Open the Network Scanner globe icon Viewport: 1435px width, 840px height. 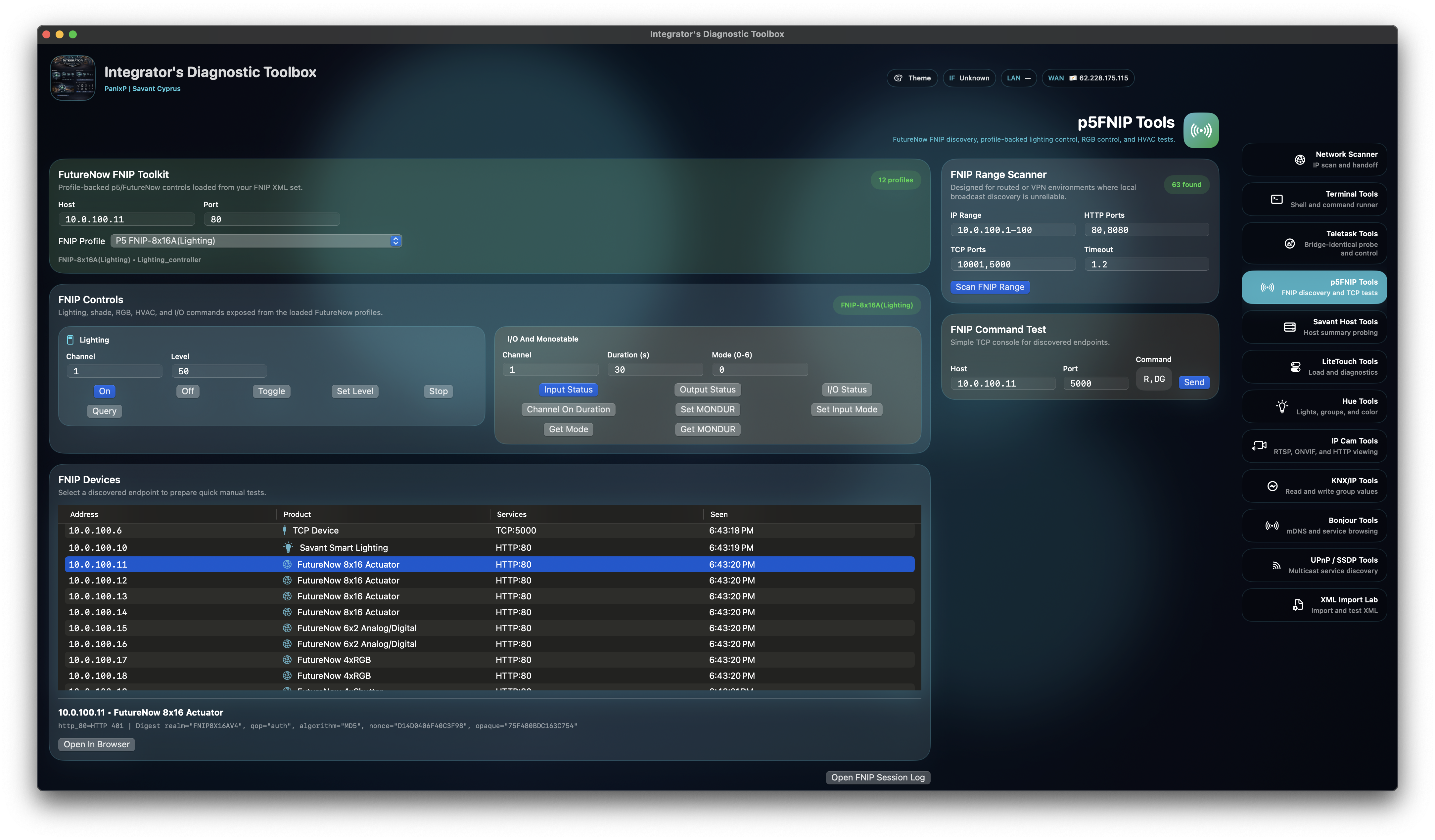click(1299, 160)
